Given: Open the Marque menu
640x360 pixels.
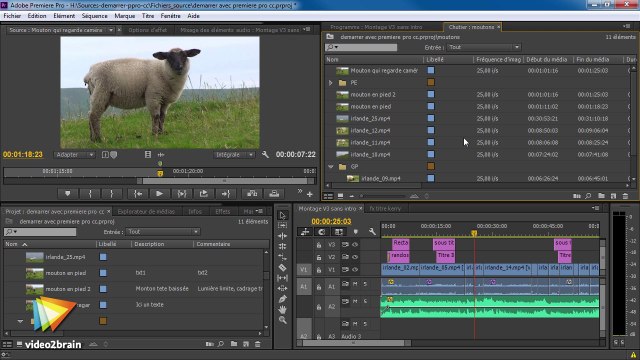Looking at the screenshot, I should (x=124, y=16).
